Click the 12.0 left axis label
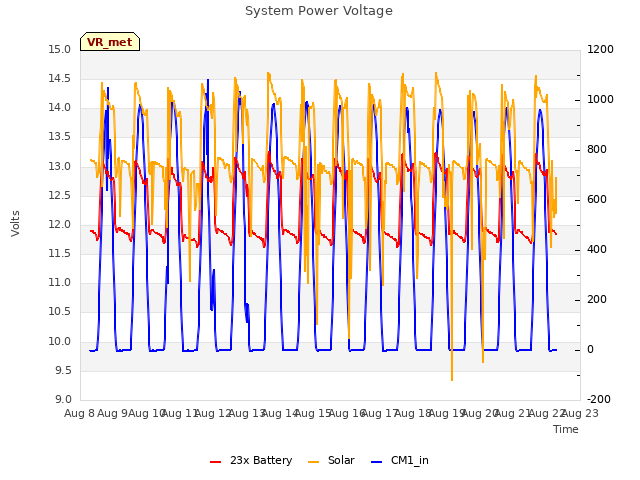The height and width of the screenshot is (480, 640). (x=60, y=225)
